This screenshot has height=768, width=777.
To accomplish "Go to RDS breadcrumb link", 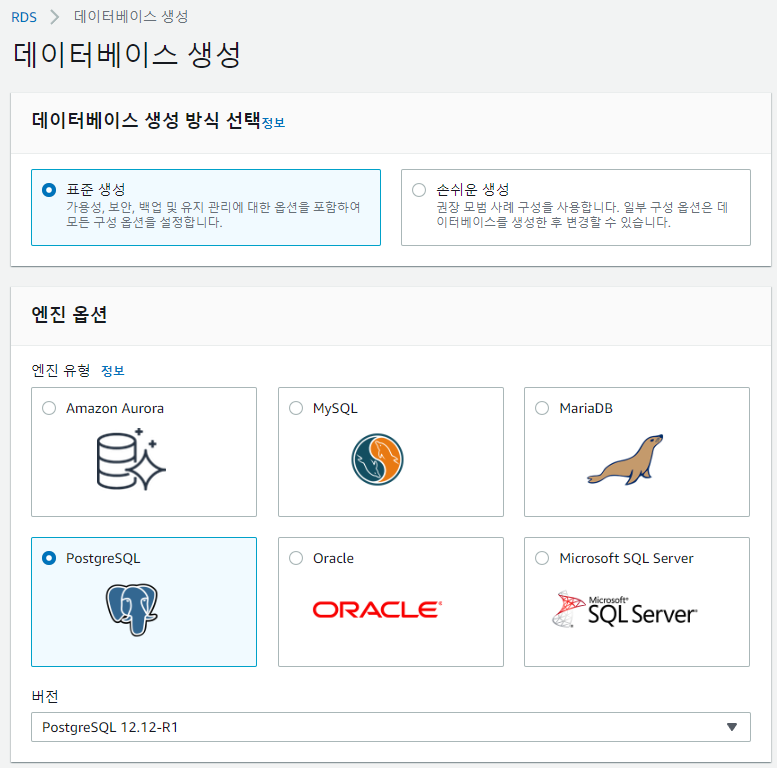I will [x=24, y=17].
